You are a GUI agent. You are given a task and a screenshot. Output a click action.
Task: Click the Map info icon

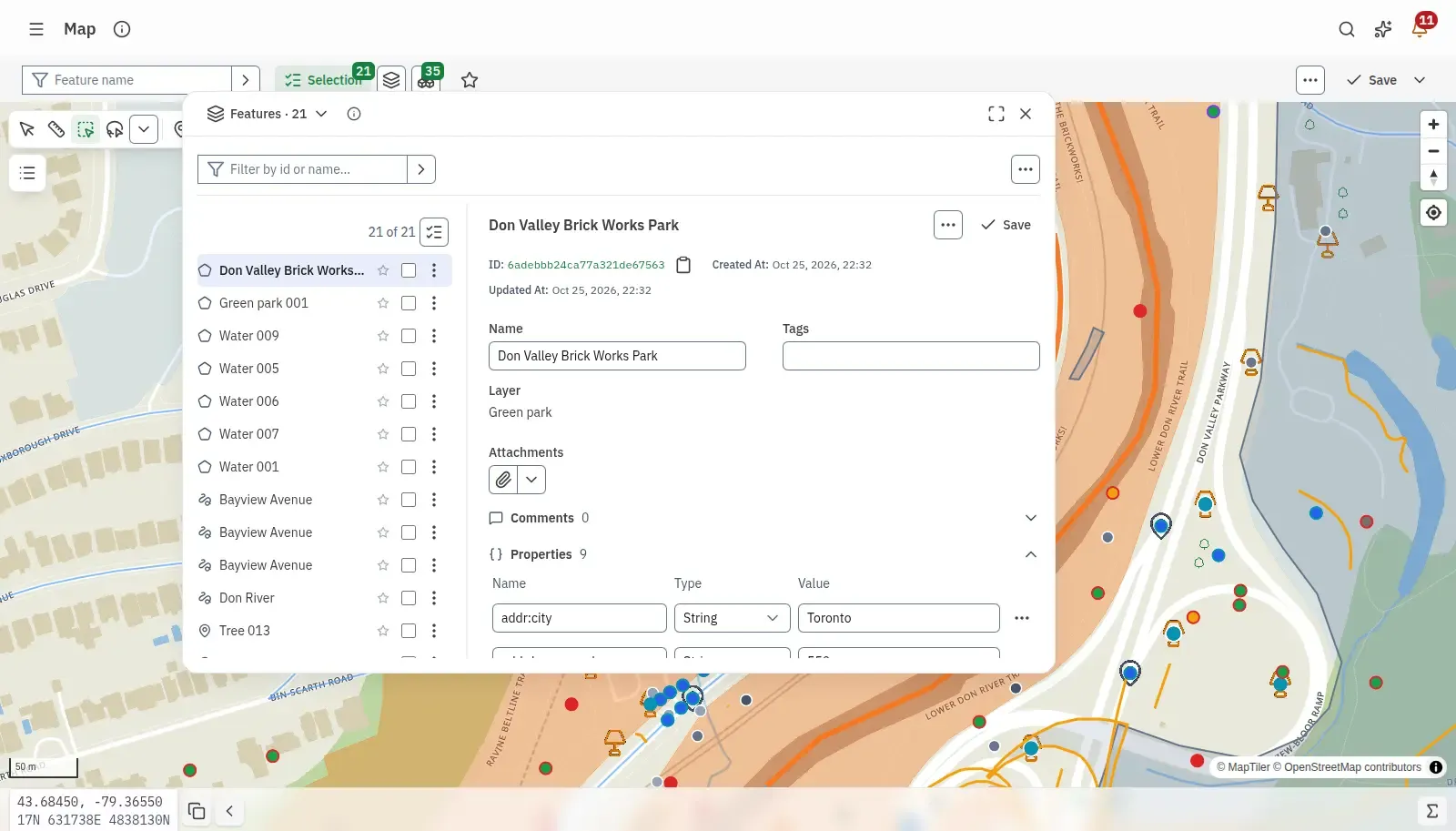[122, 29]
